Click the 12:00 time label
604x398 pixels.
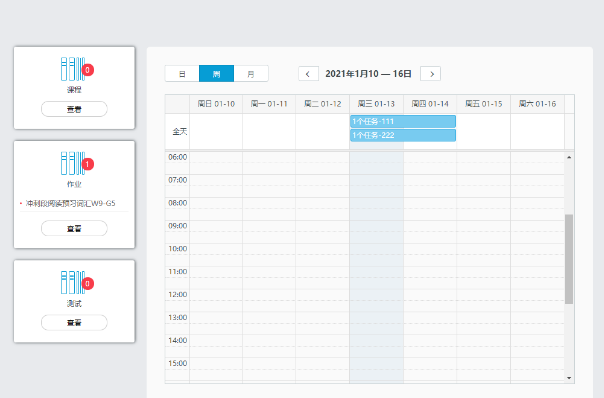tap(178, 294)
